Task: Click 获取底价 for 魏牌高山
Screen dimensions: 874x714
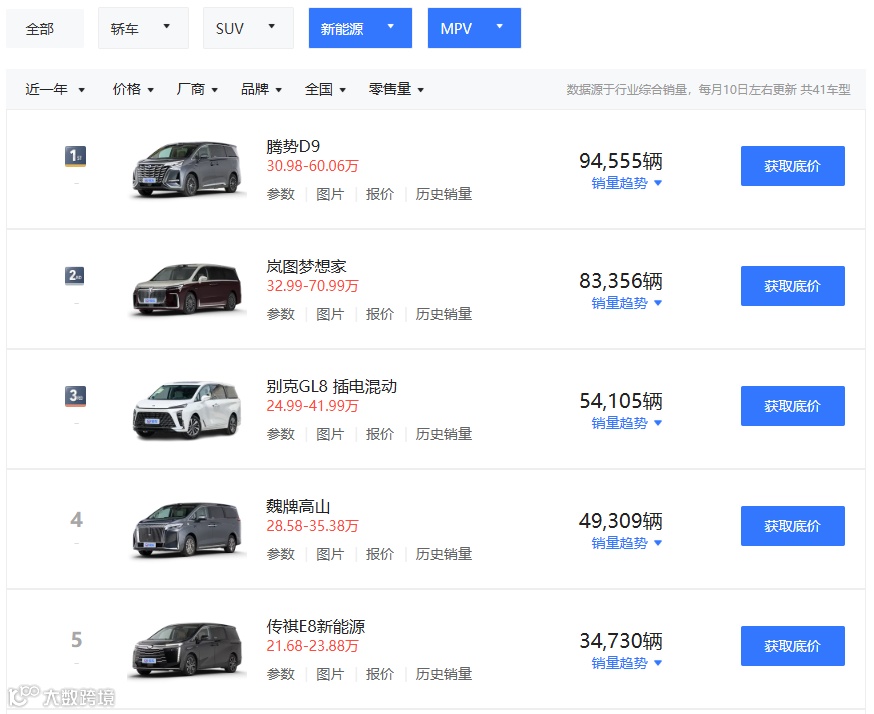Action: pos(793,526)
